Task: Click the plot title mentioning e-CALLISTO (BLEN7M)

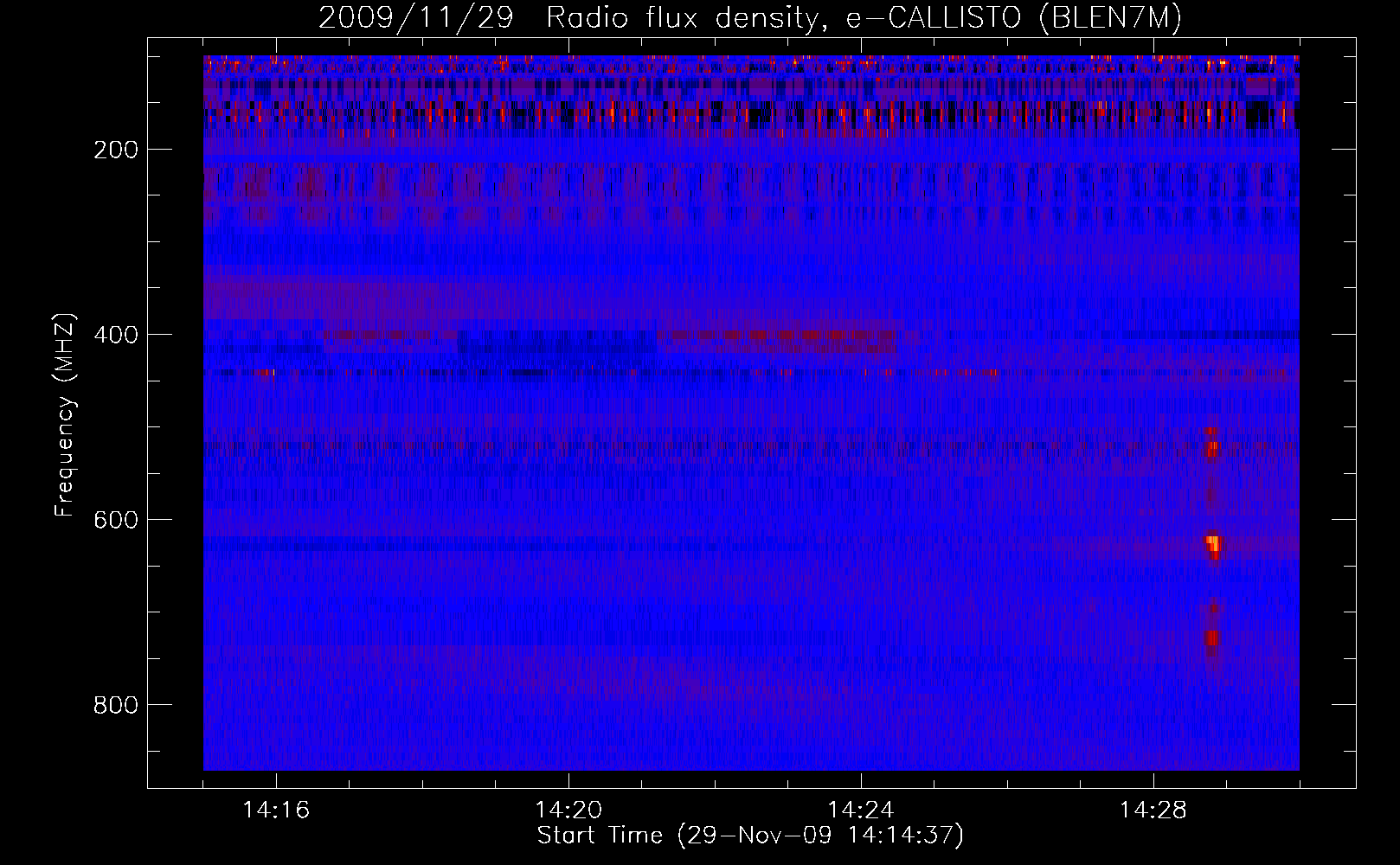Action: click(750, 17)
